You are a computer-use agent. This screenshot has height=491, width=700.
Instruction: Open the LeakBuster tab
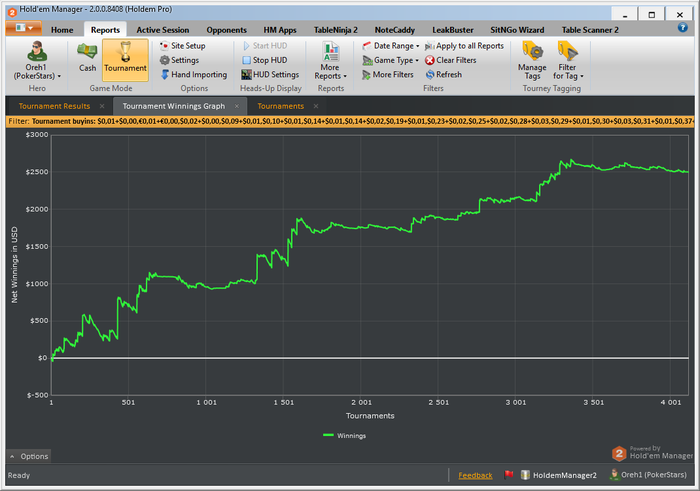[453, 30]
